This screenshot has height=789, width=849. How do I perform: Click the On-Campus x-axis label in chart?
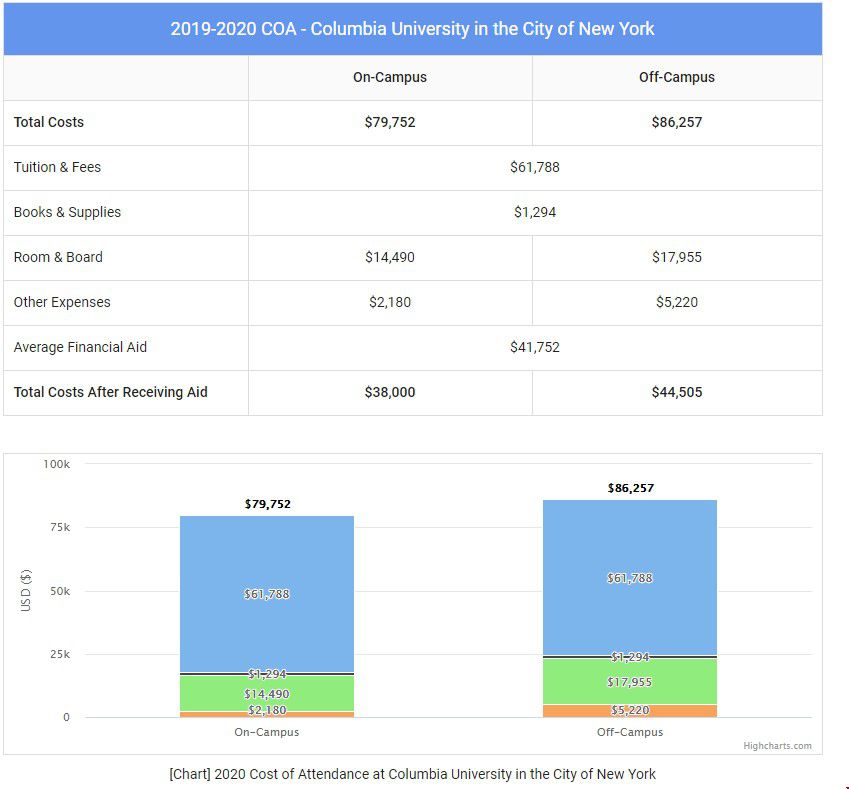click(x=266, y=732)
